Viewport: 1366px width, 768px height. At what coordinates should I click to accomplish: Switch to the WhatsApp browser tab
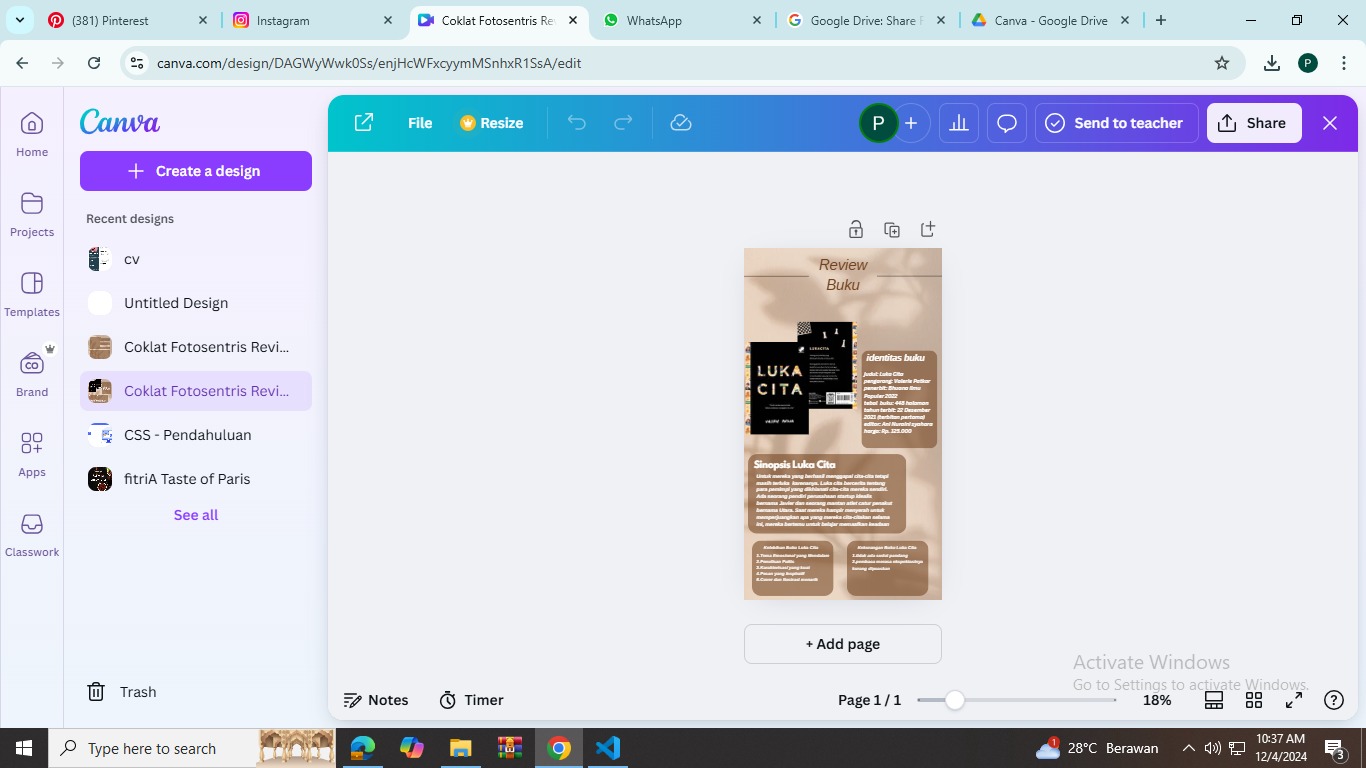654,20
